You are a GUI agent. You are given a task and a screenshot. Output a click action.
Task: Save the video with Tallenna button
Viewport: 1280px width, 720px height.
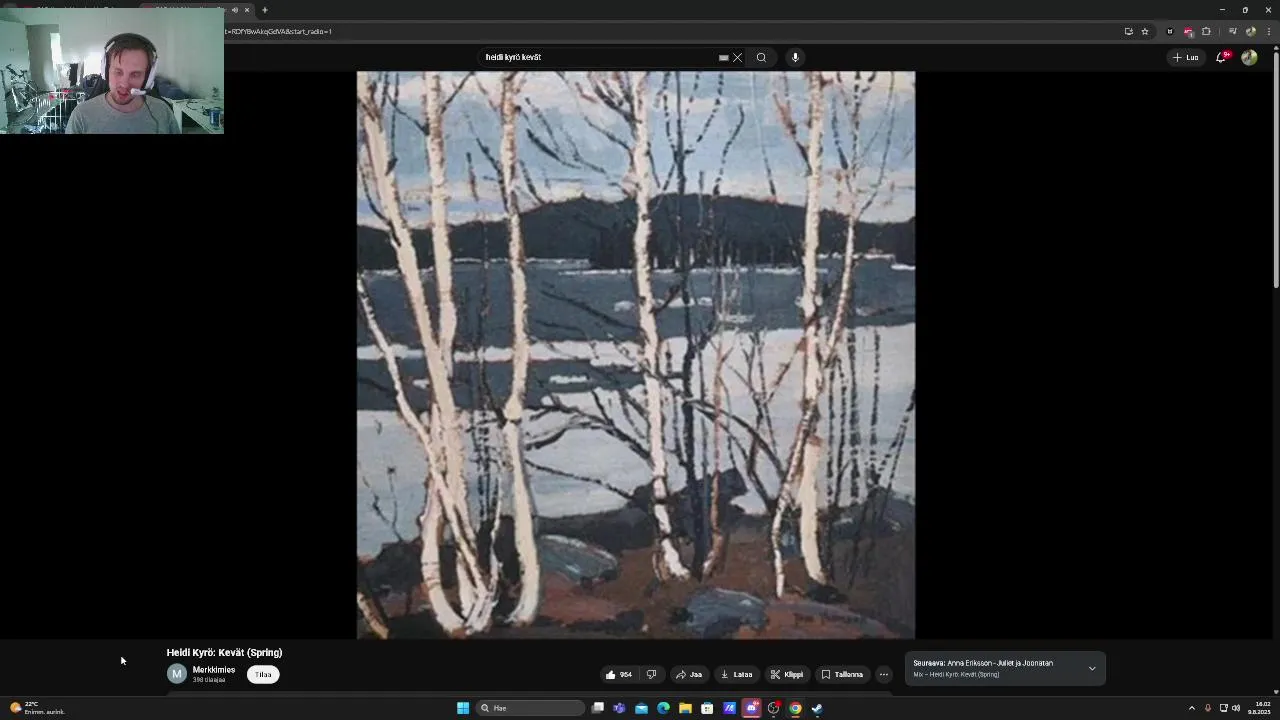[843, 674]
